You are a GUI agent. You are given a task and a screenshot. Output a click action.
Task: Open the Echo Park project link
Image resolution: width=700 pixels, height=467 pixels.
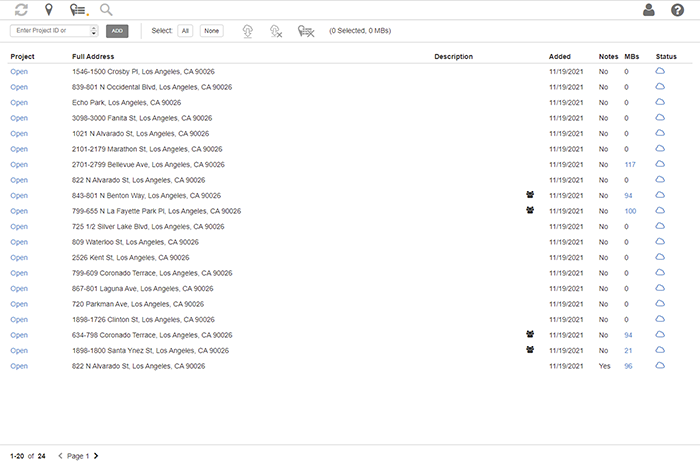click(x=19, y=103)
